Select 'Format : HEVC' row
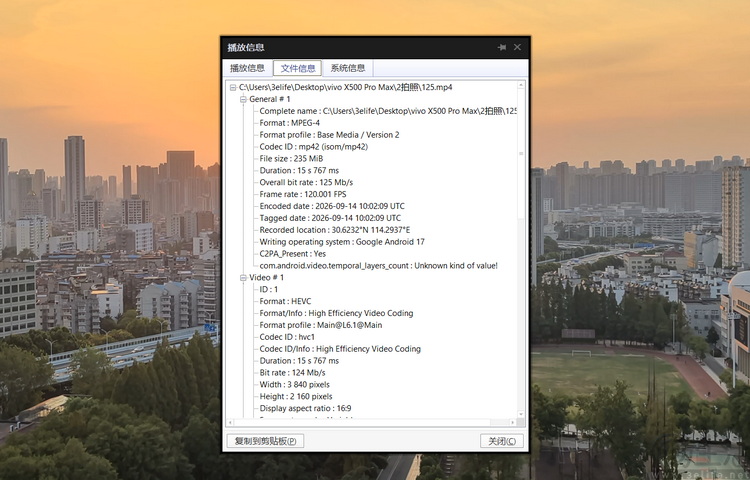Image resolution: width=750 pixels, height=480 pixels. [x=285, y=302]
